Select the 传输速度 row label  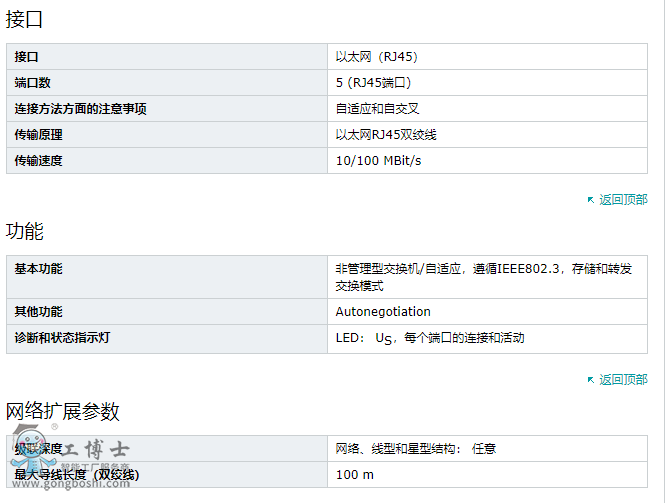pos(167,161)
